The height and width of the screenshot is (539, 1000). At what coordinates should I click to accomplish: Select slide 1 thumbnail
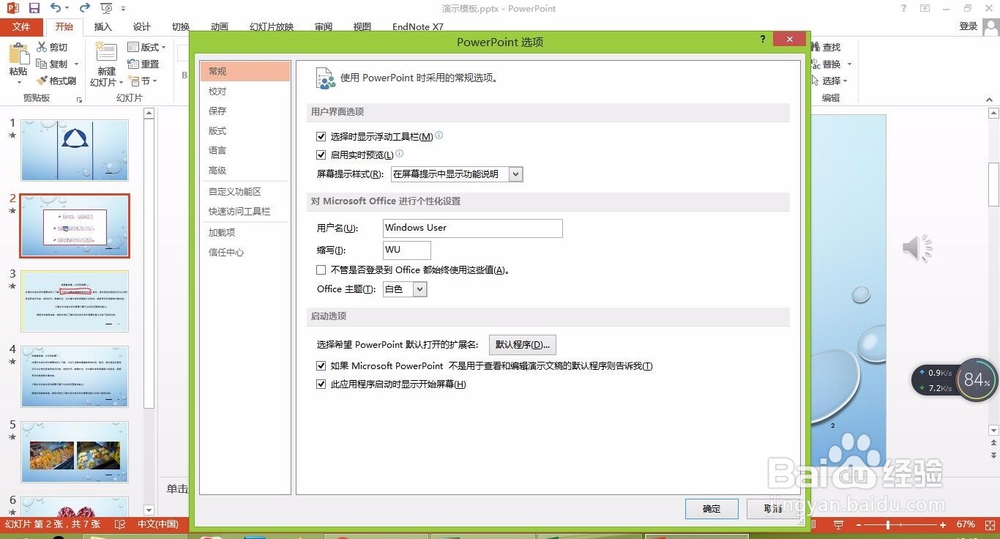(x=75, y=150)
